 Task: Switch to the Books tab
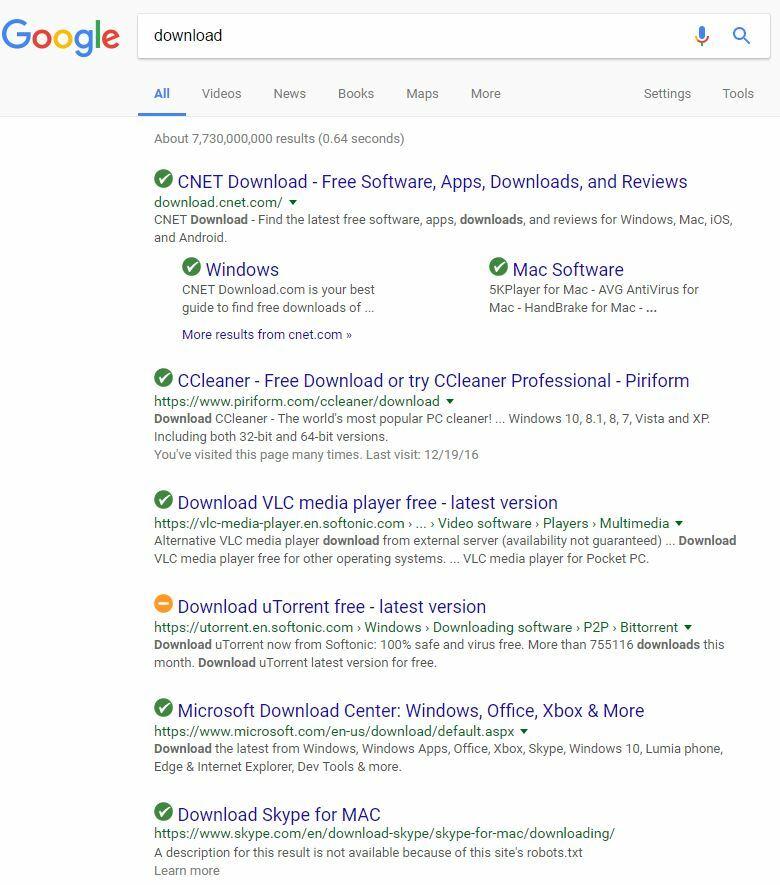[356, 94]
